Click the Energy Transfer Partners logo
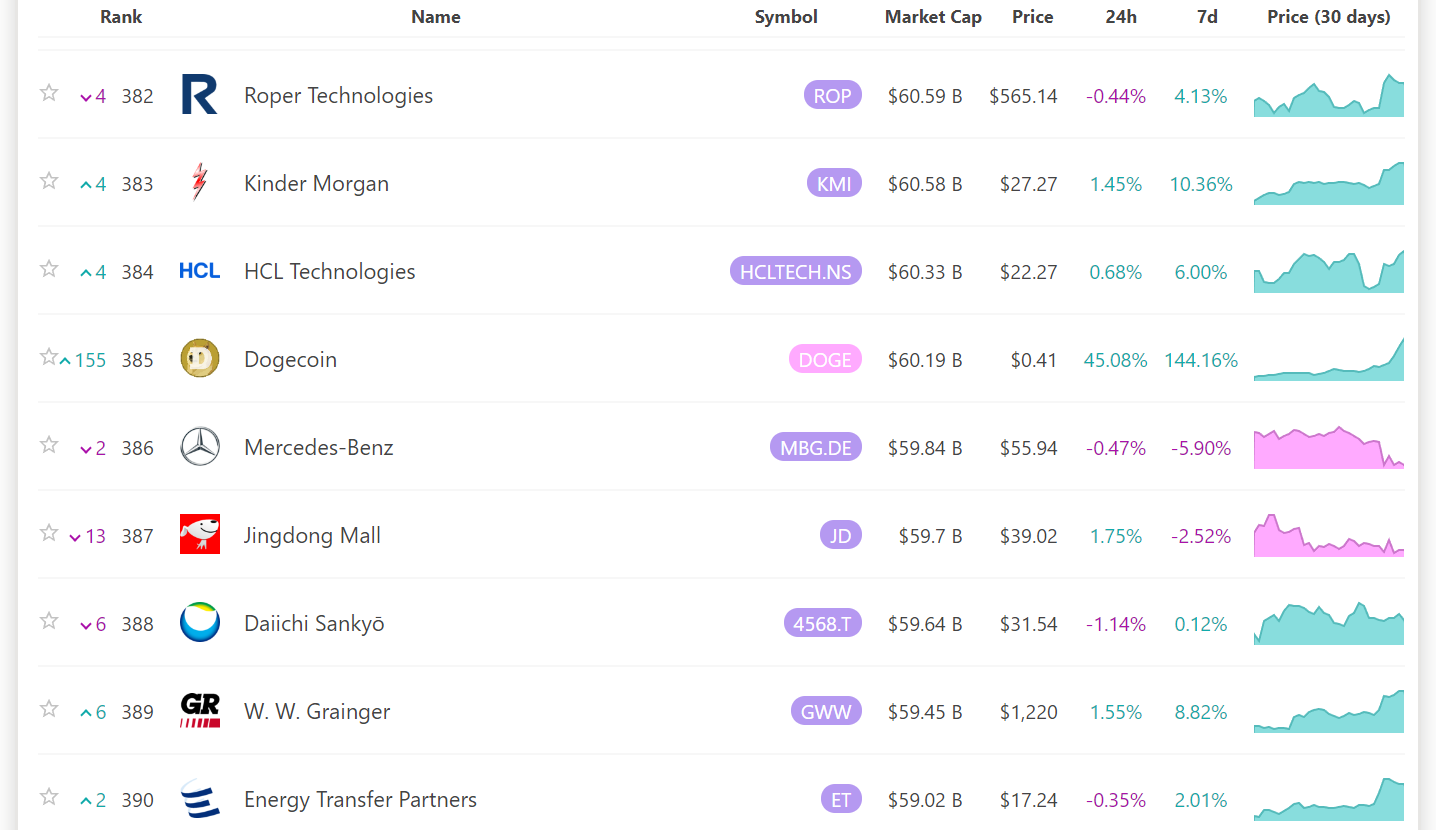The height and width of the screenshot is (830, 1436). pyautogui.click(x=200, y=799)
